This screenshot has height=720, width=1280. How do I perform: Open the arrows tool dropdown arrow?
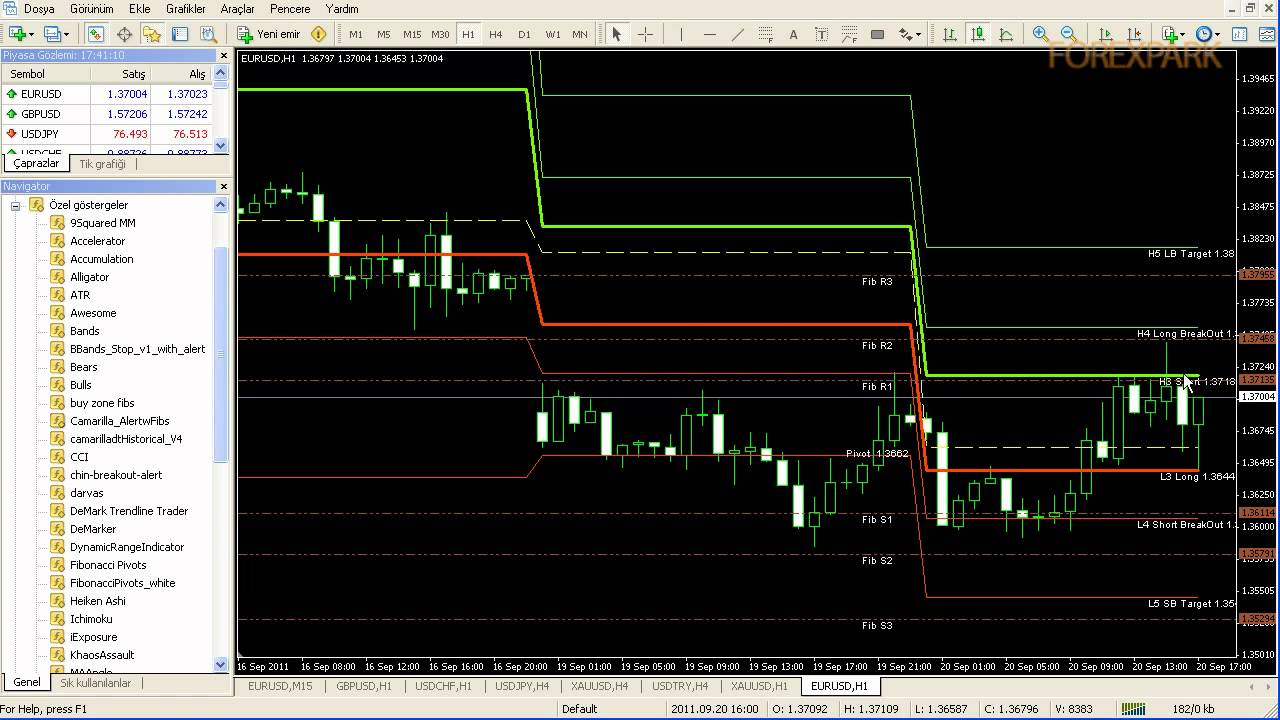917,34
